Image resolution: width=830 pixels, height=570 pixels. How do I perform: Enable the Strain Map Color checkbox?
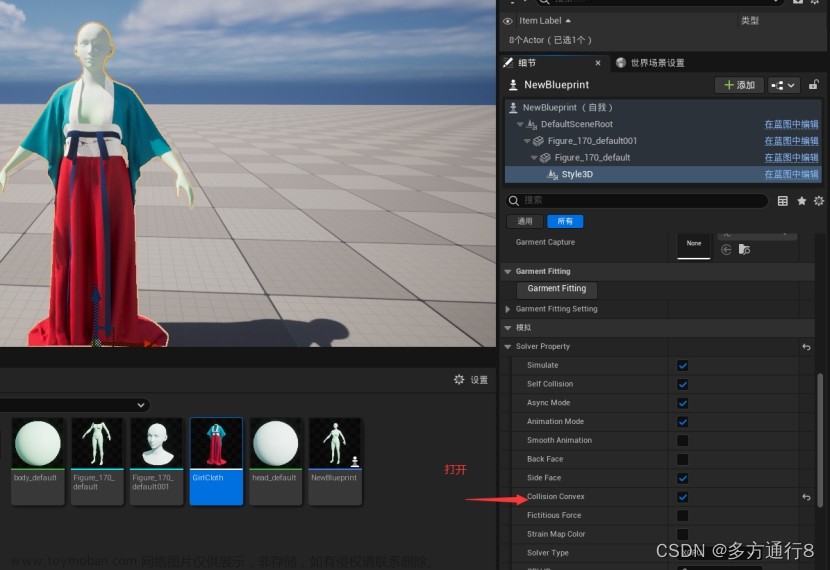point(683,535)
